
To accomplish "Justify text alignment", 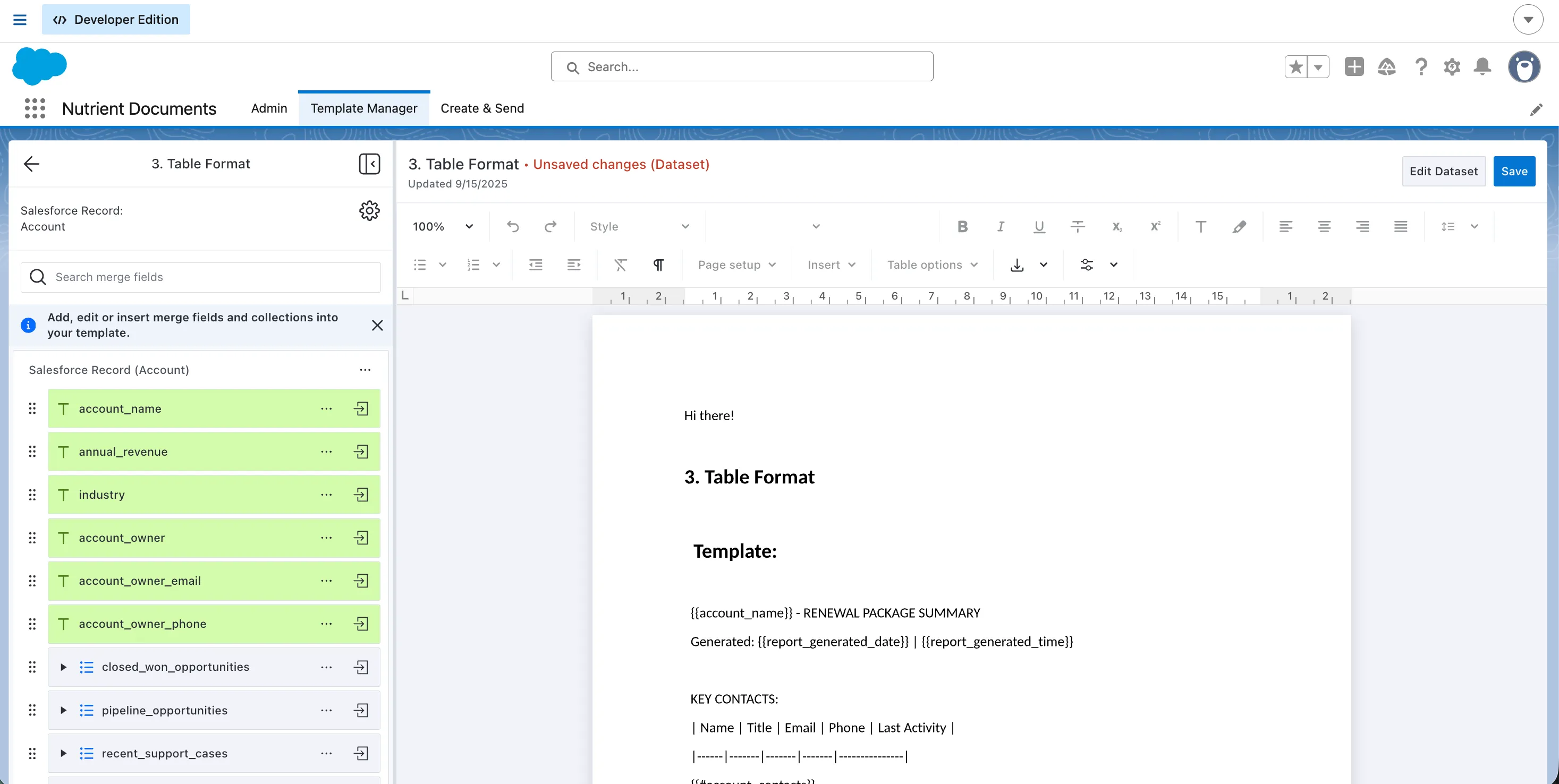I will tap(1401, 226).
